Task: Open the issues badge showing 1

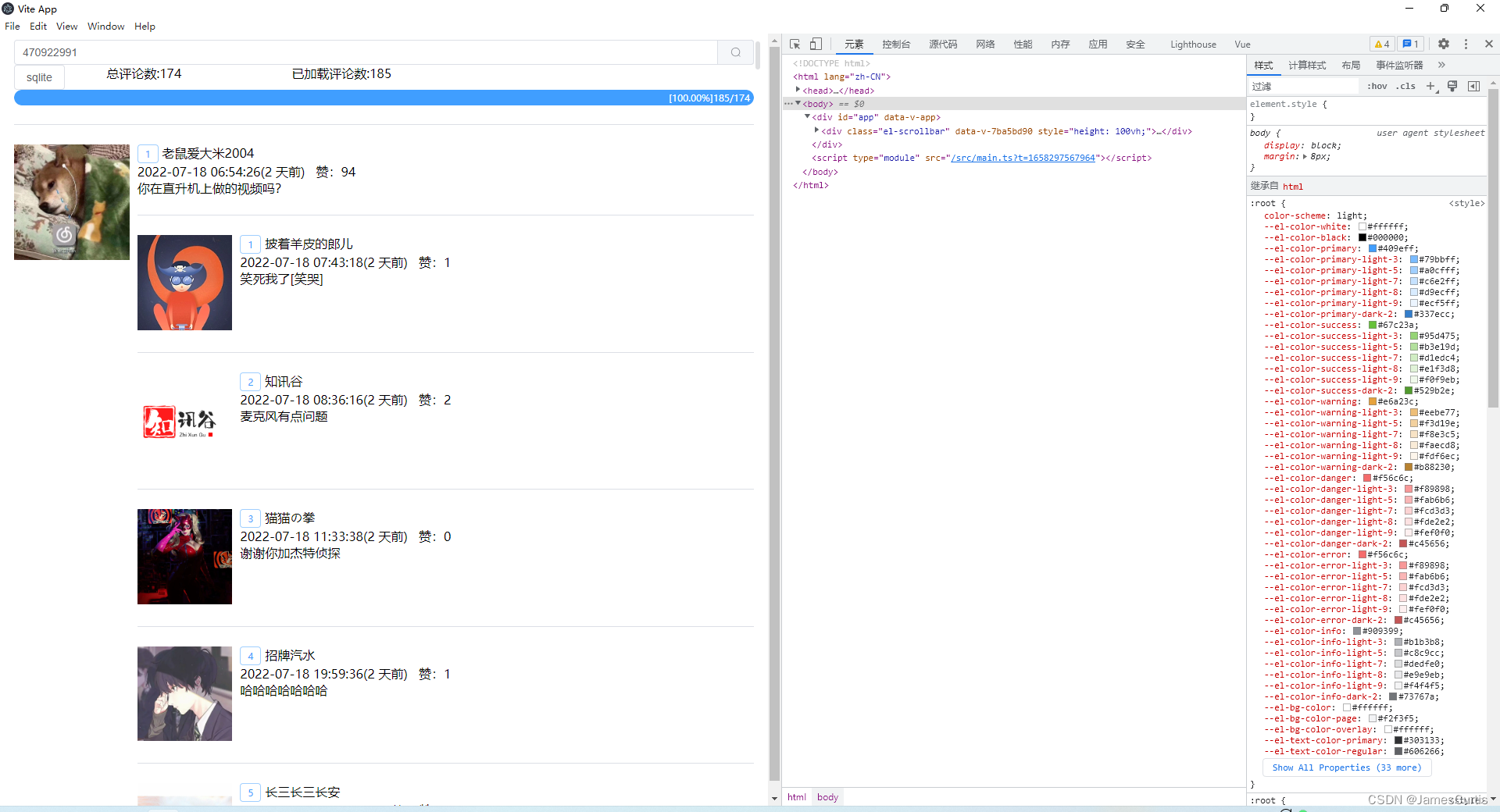Action: coord(1410,45)
